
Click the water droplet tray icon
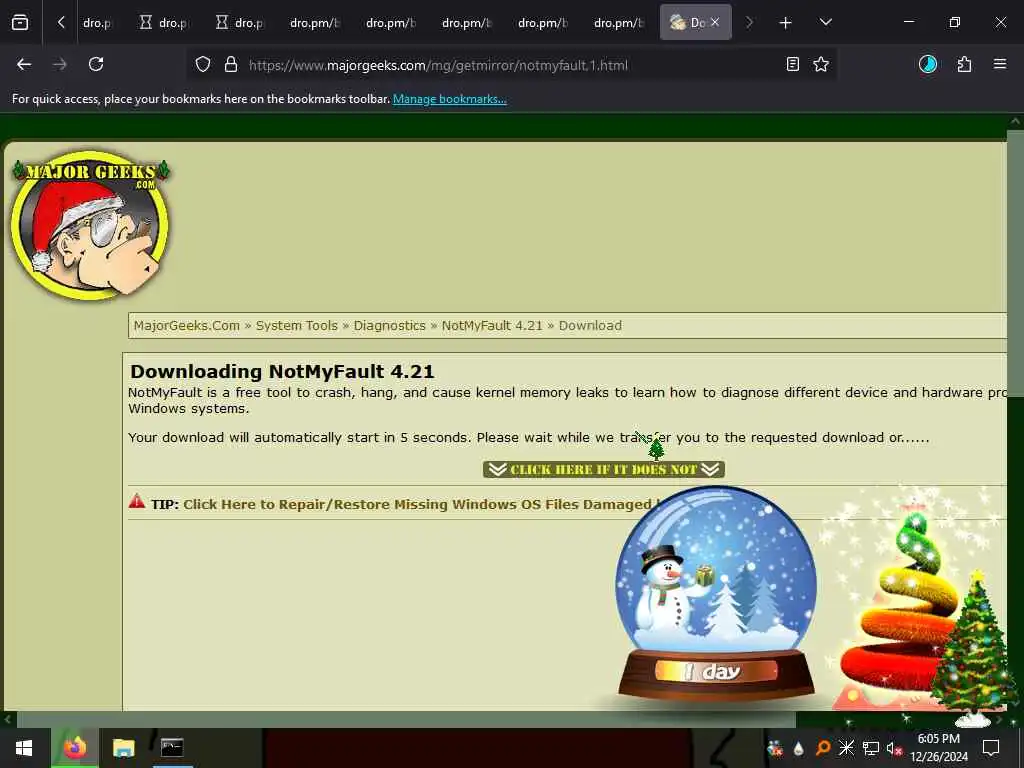coord(798,748)
